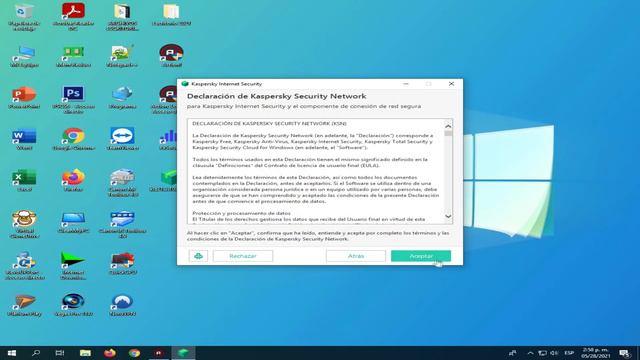640x360 pixels.
Task: Select the green arrow Internet Download Manager shortcut
Action: click(73, 265)
